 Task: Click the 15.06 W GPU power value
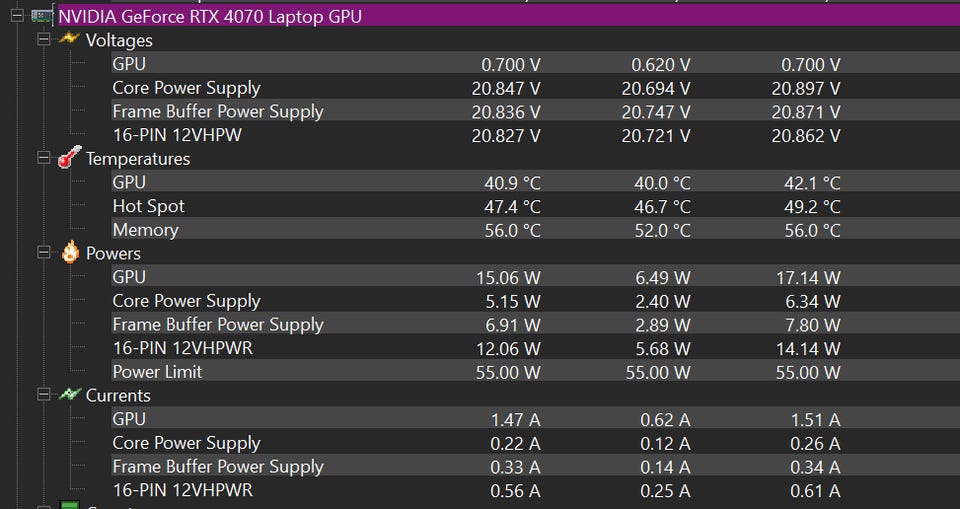(508, 278)
